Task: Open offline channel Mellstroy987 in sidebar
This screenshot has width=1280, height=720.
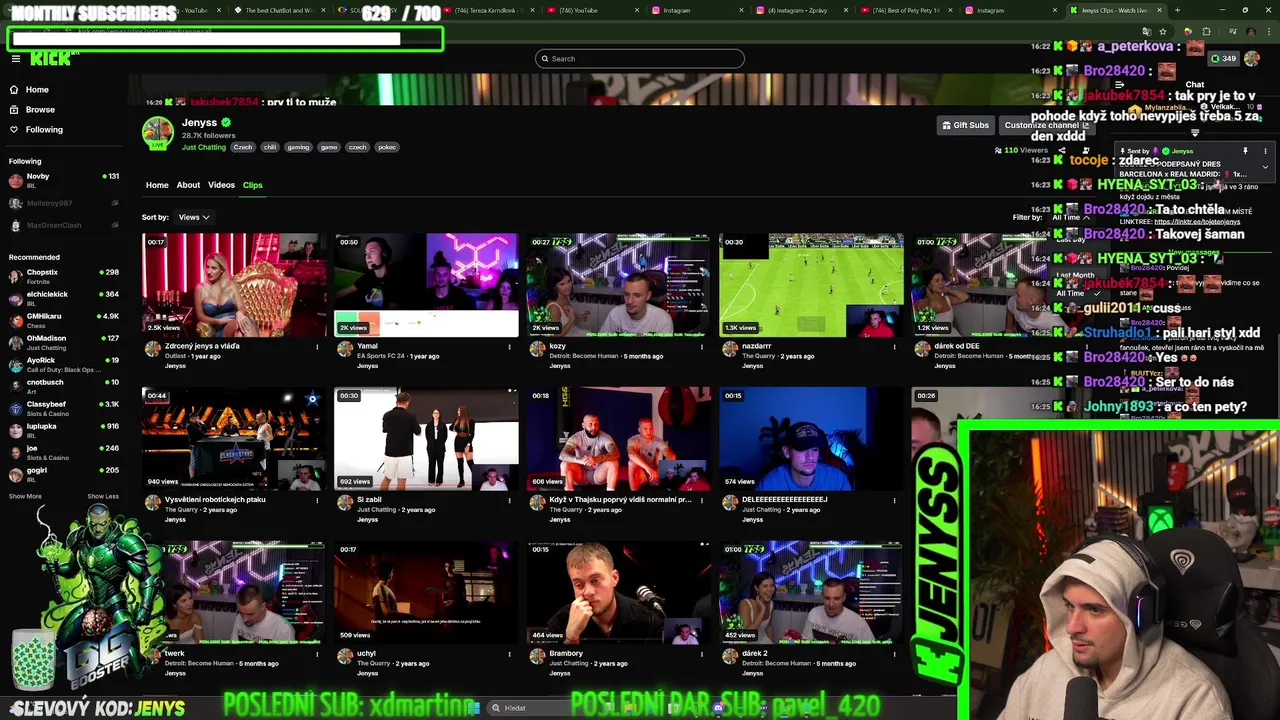Action: [x=63, y=203]
